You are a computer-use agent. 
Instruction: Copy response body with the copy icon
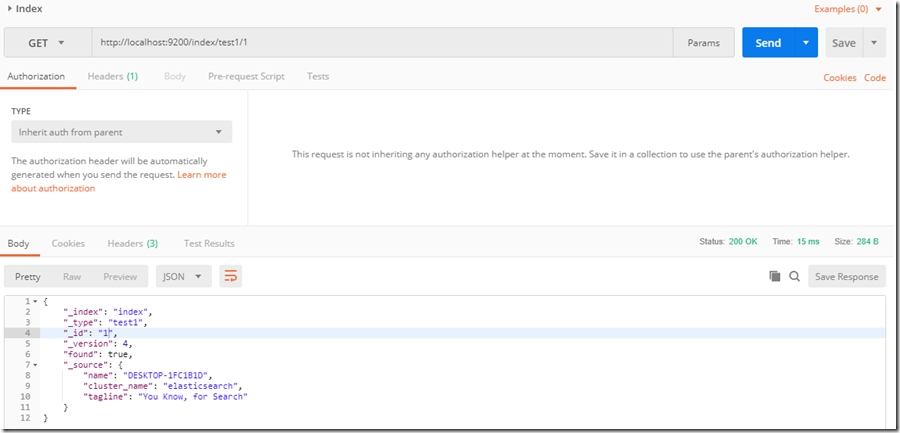(774, 276)
